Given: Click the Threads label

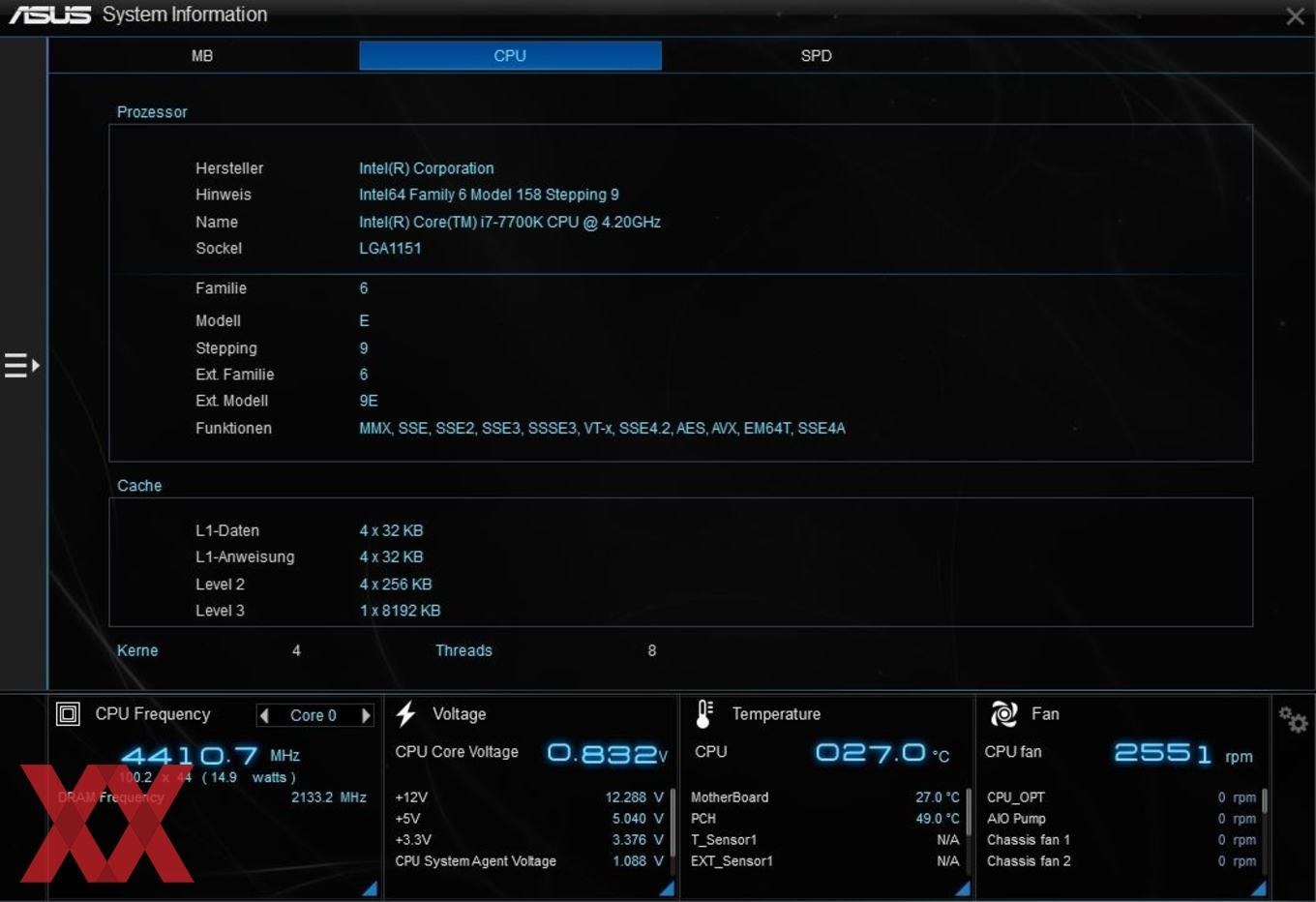Looking at the screenshot, I should click(x=464, y=650).
